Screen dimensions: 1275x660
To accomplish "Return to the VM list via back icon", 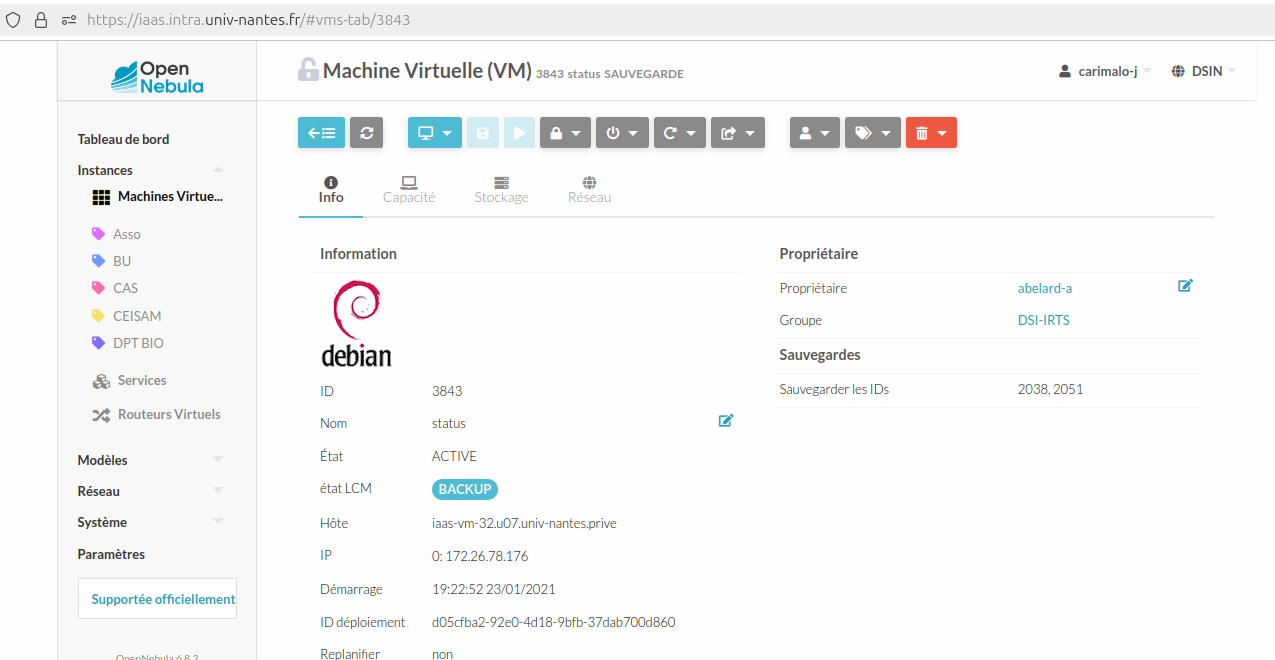I will click(x=320, y=132).
